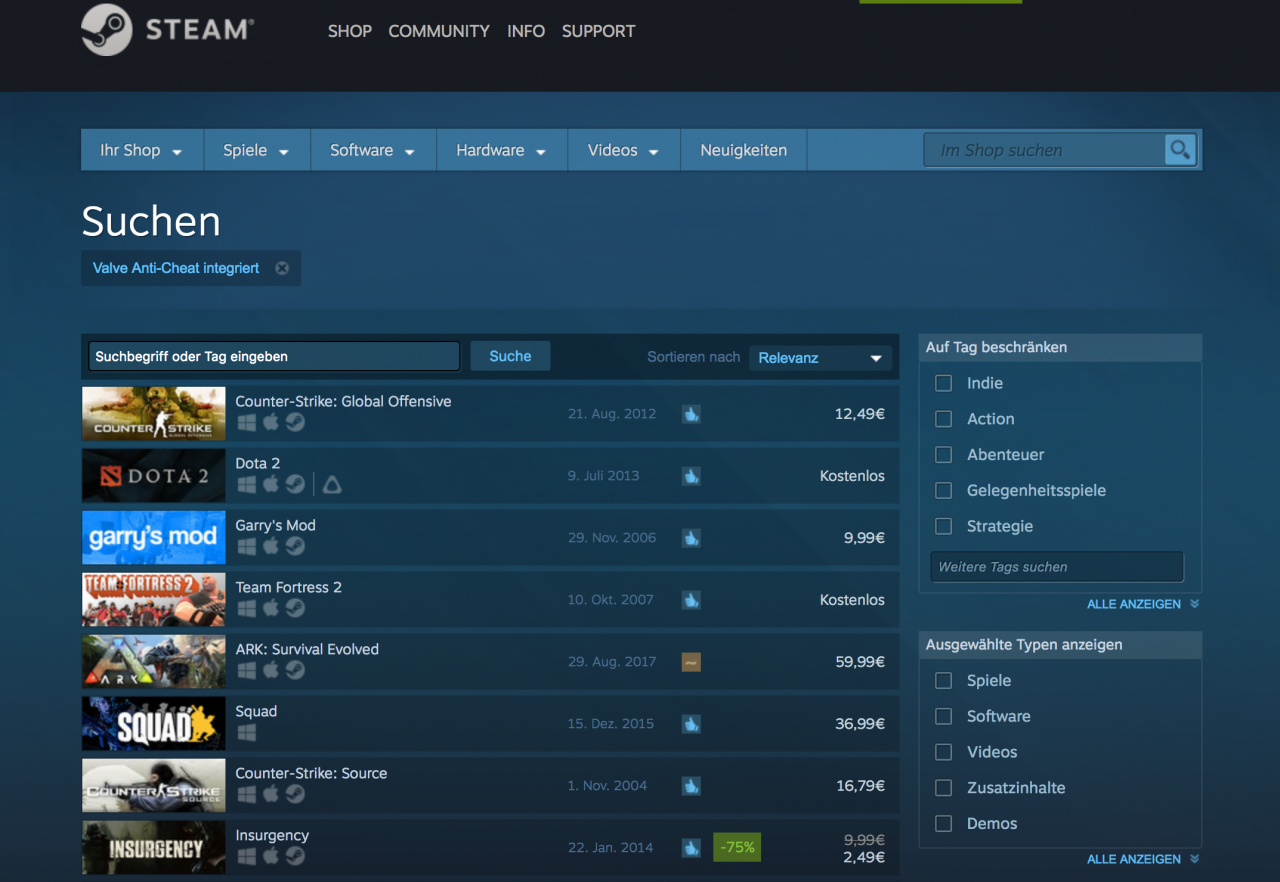The width and height of the screenshot is (1280, 882).
Task: Click mixed review icon for ARK: Survival Evolved
Action: tap(691, 662)
